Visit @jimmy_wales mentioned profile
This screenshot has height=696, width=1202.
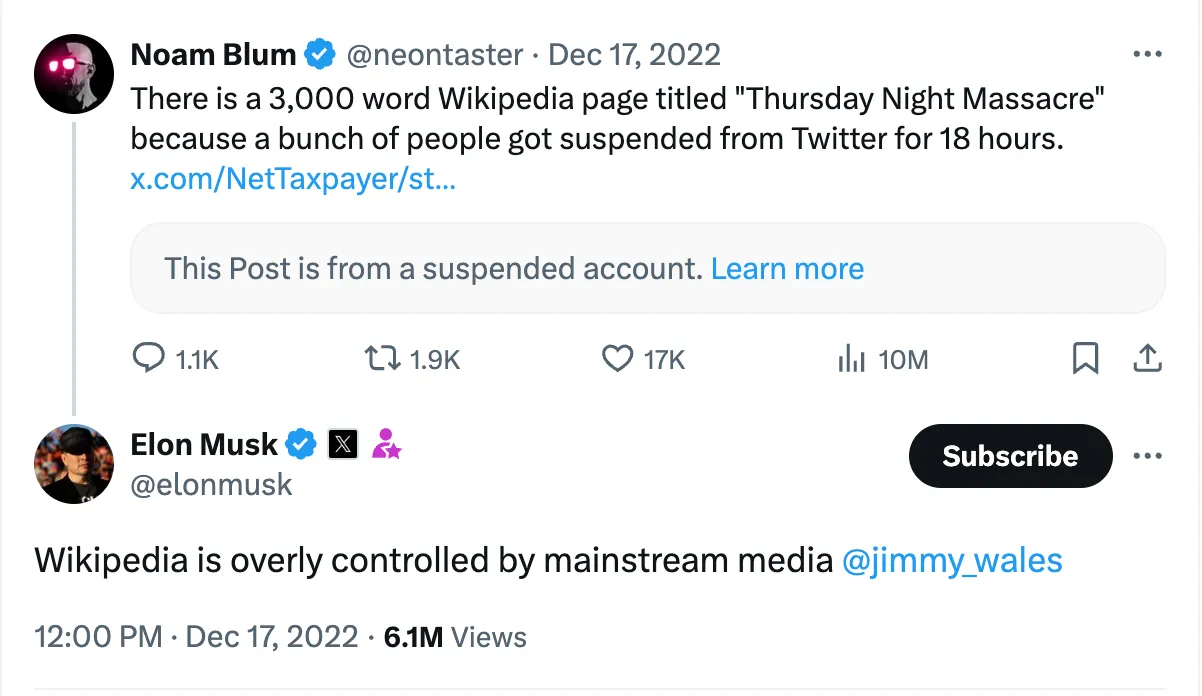953,562
